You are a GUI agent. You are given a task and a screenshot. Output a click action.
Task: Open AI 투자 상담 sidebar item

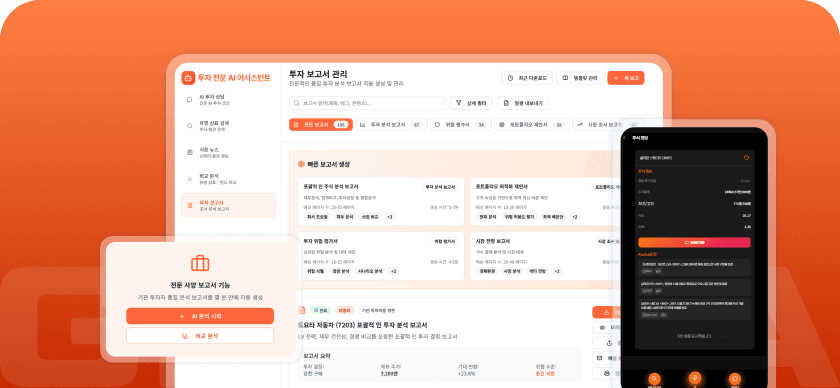coord(228,100)
